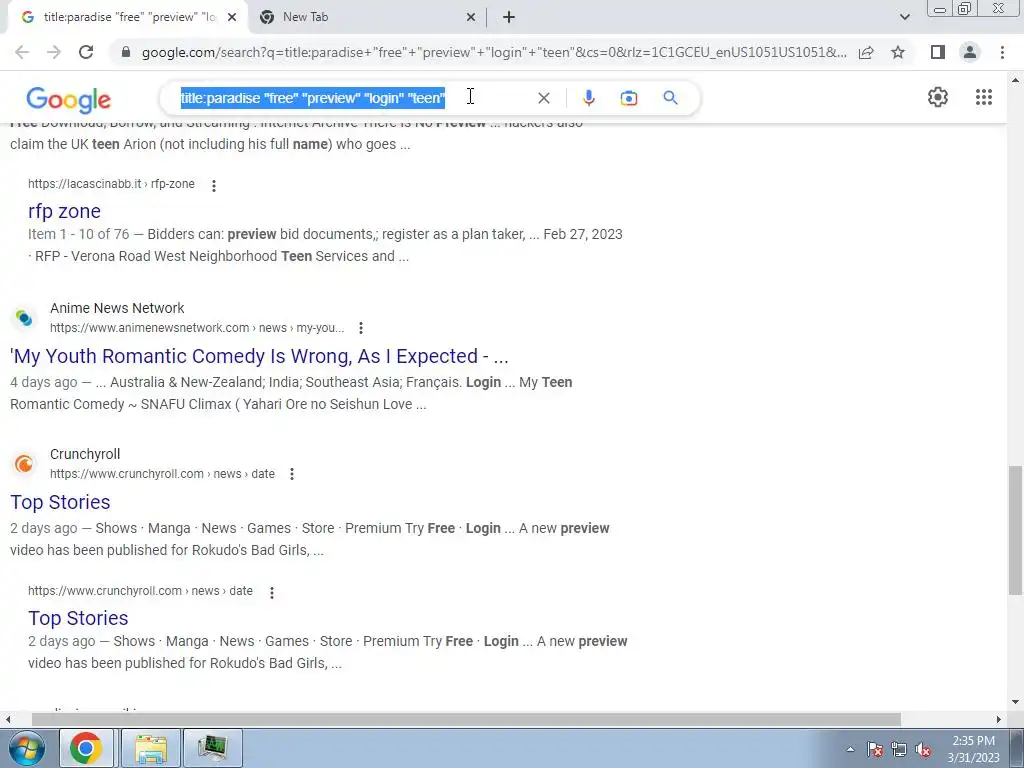Open the Windows Start button

tap(27, 748)
